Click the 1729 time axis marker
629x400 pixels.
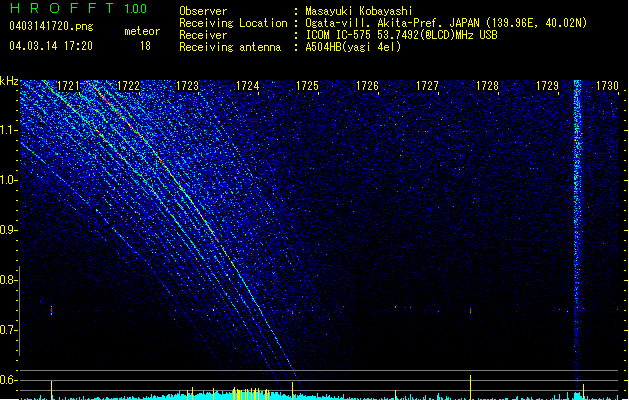coord(547,86)
